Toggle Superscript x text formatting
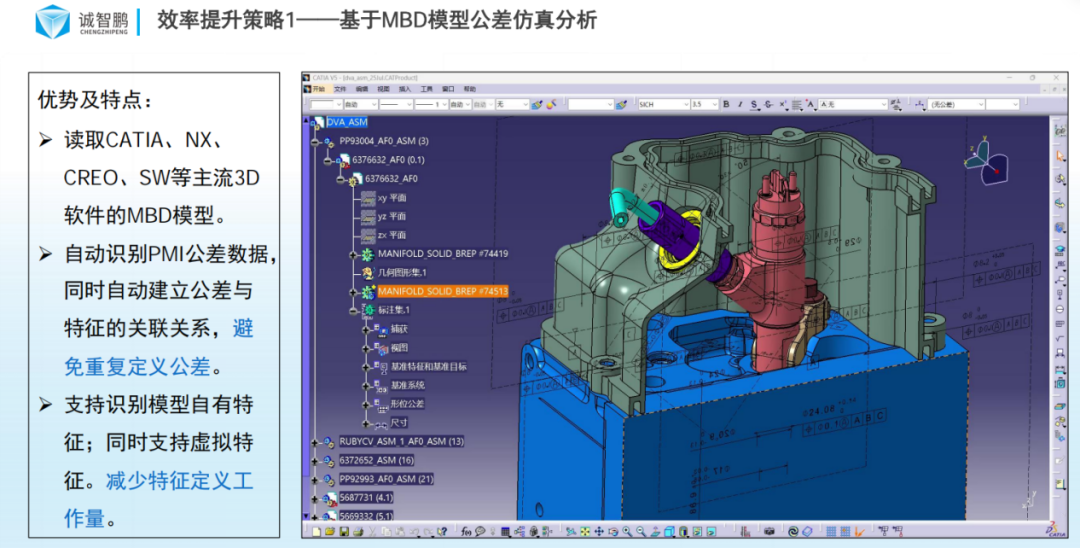 pyautogui.click(x=783, y=105)
